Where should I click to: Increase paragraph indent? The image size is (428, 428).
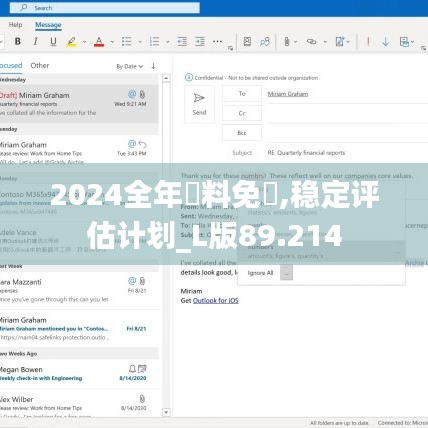tap(200, 42)
